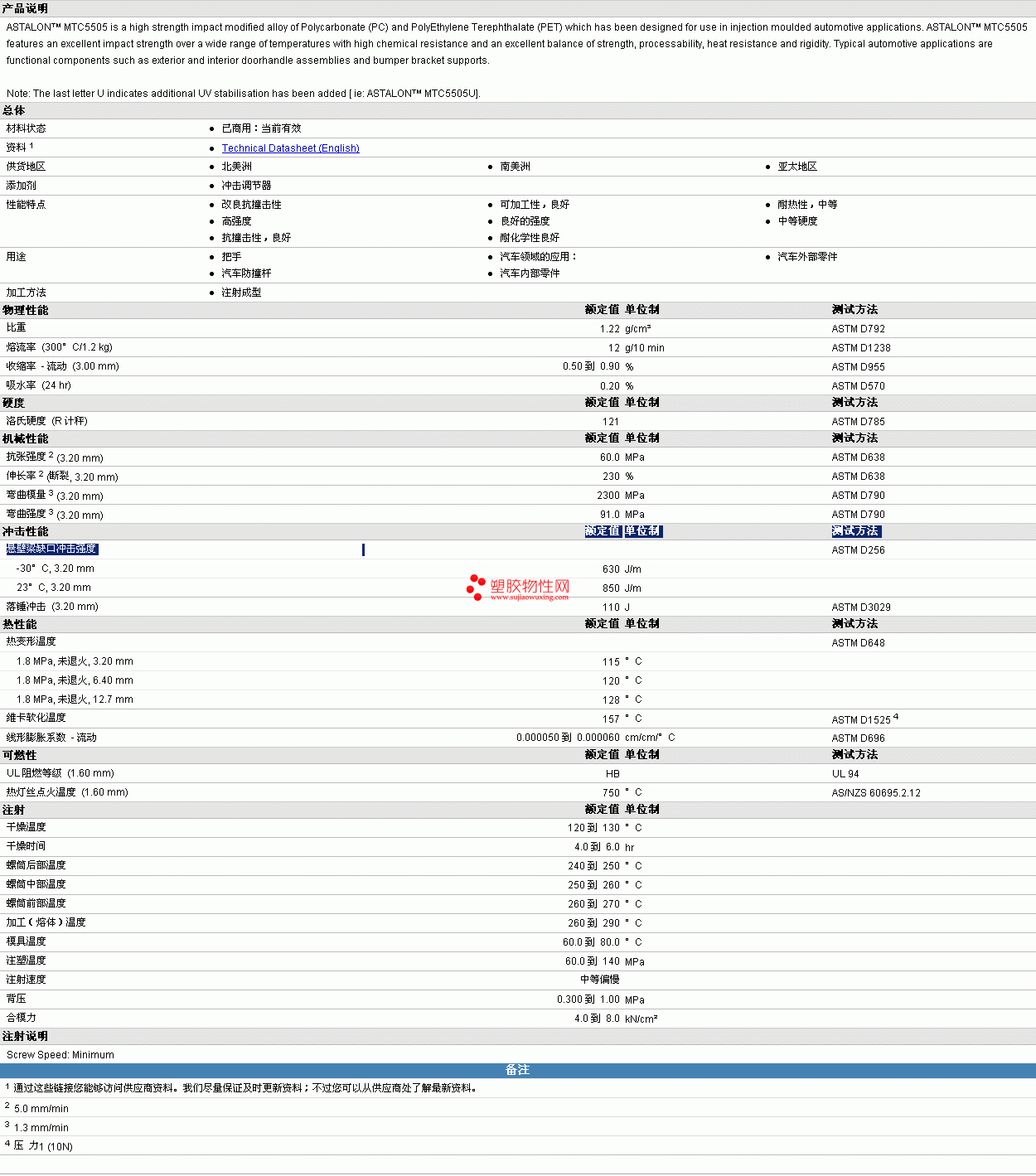Click ASTM D3029 test method cell
The width and height of the screenshot is (1036, 1176).
[861, 607]
